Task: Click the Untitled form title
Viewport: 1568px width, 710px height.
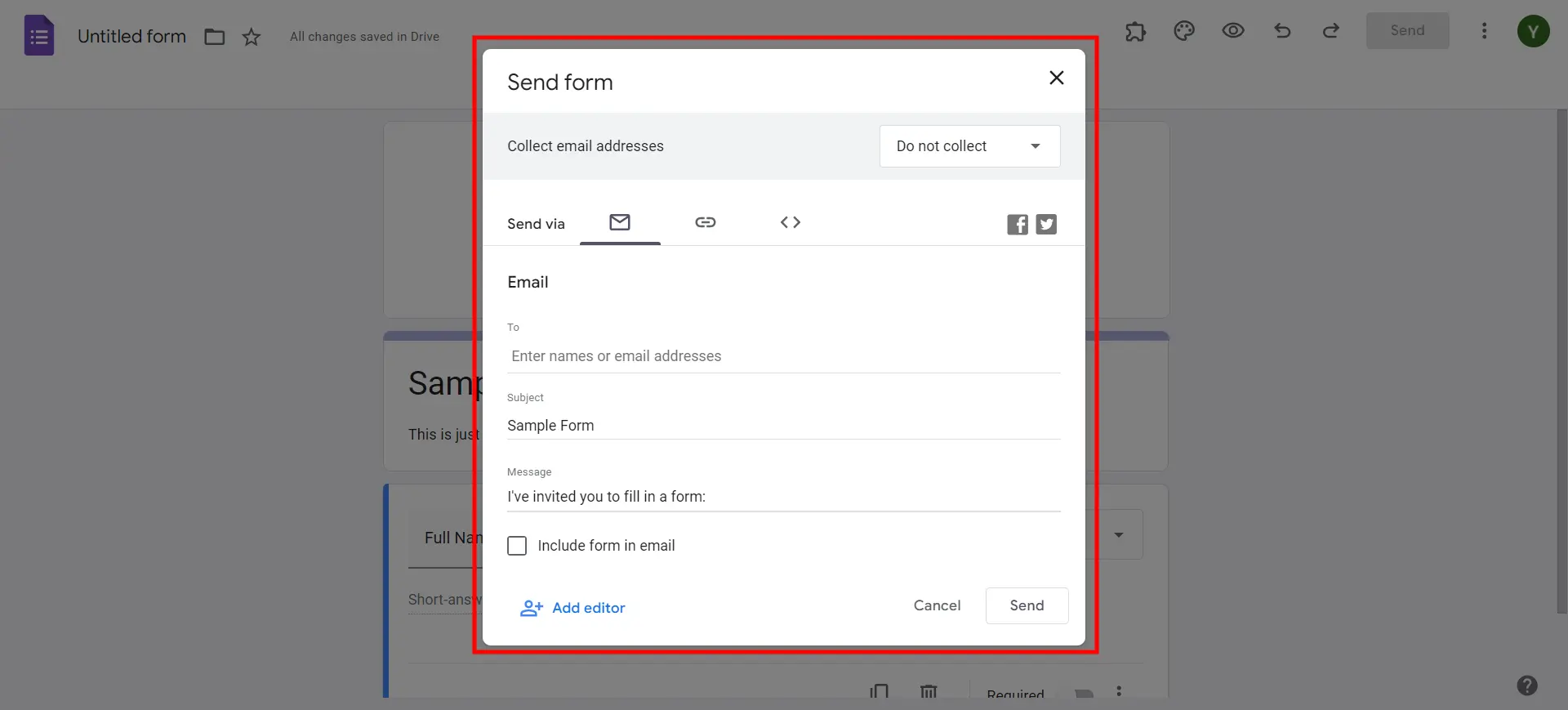Action: click(x=132, y=37)
